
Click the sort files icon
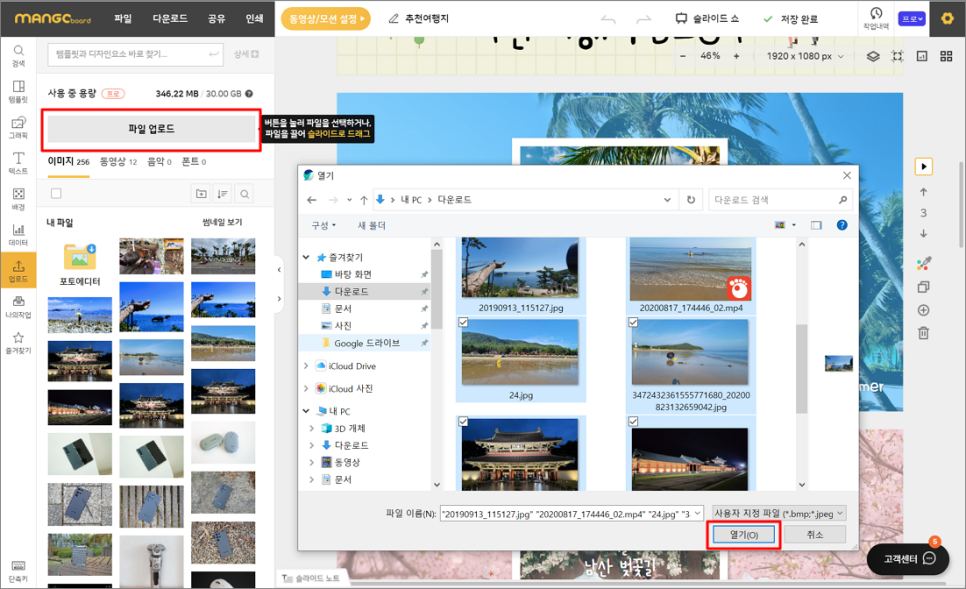222,194
